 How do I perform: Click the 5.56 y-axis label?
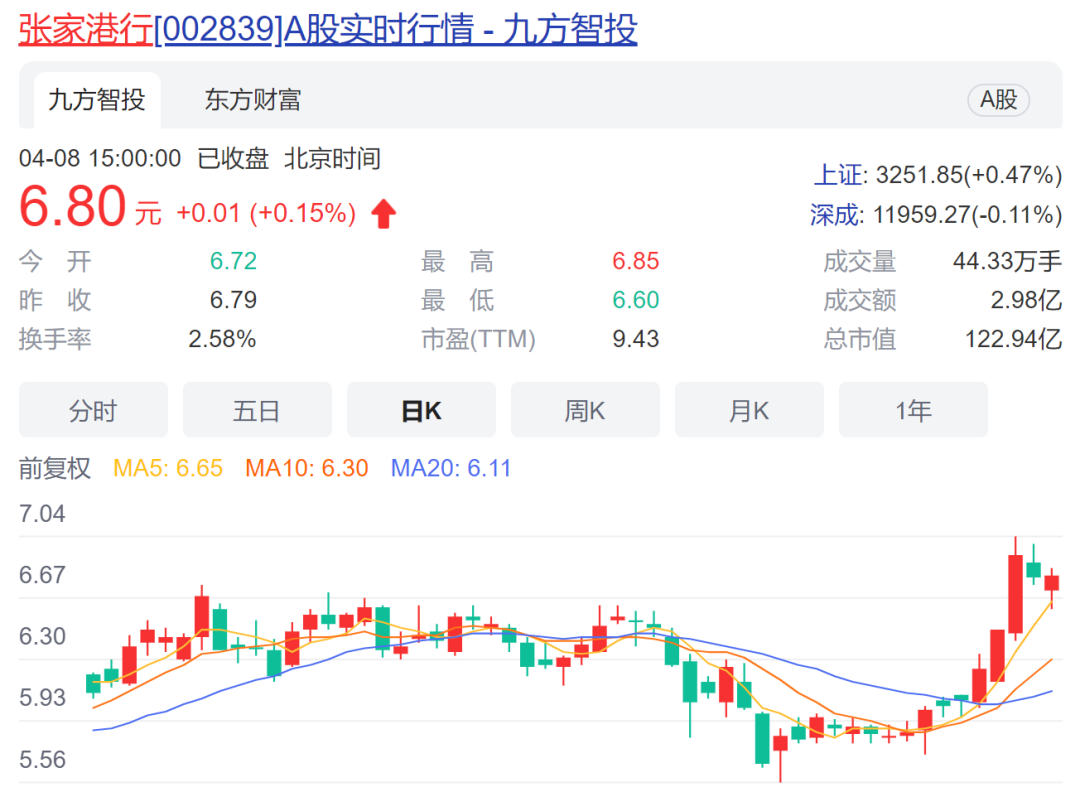coord(42,760)
